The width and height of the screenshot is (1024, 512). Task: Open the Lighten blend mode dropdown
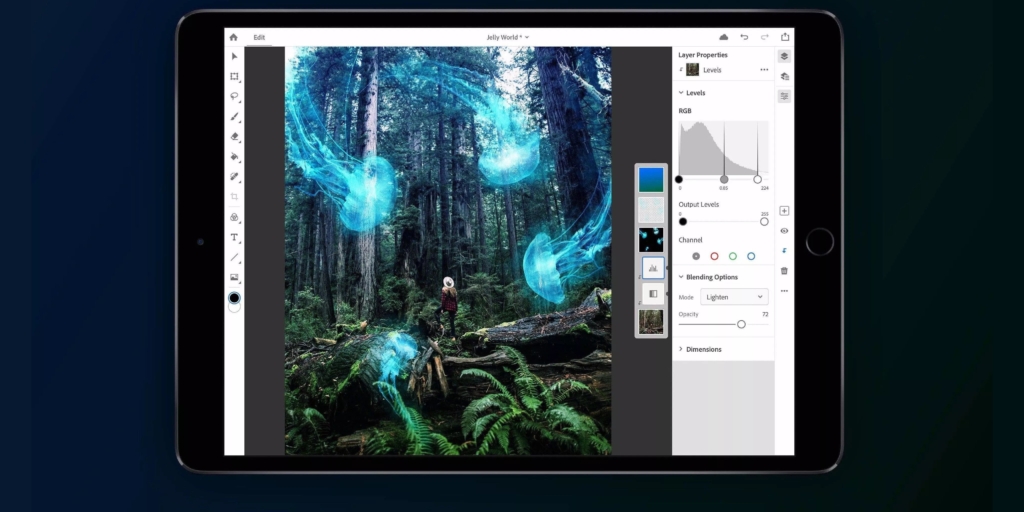[x=734, y=296]
